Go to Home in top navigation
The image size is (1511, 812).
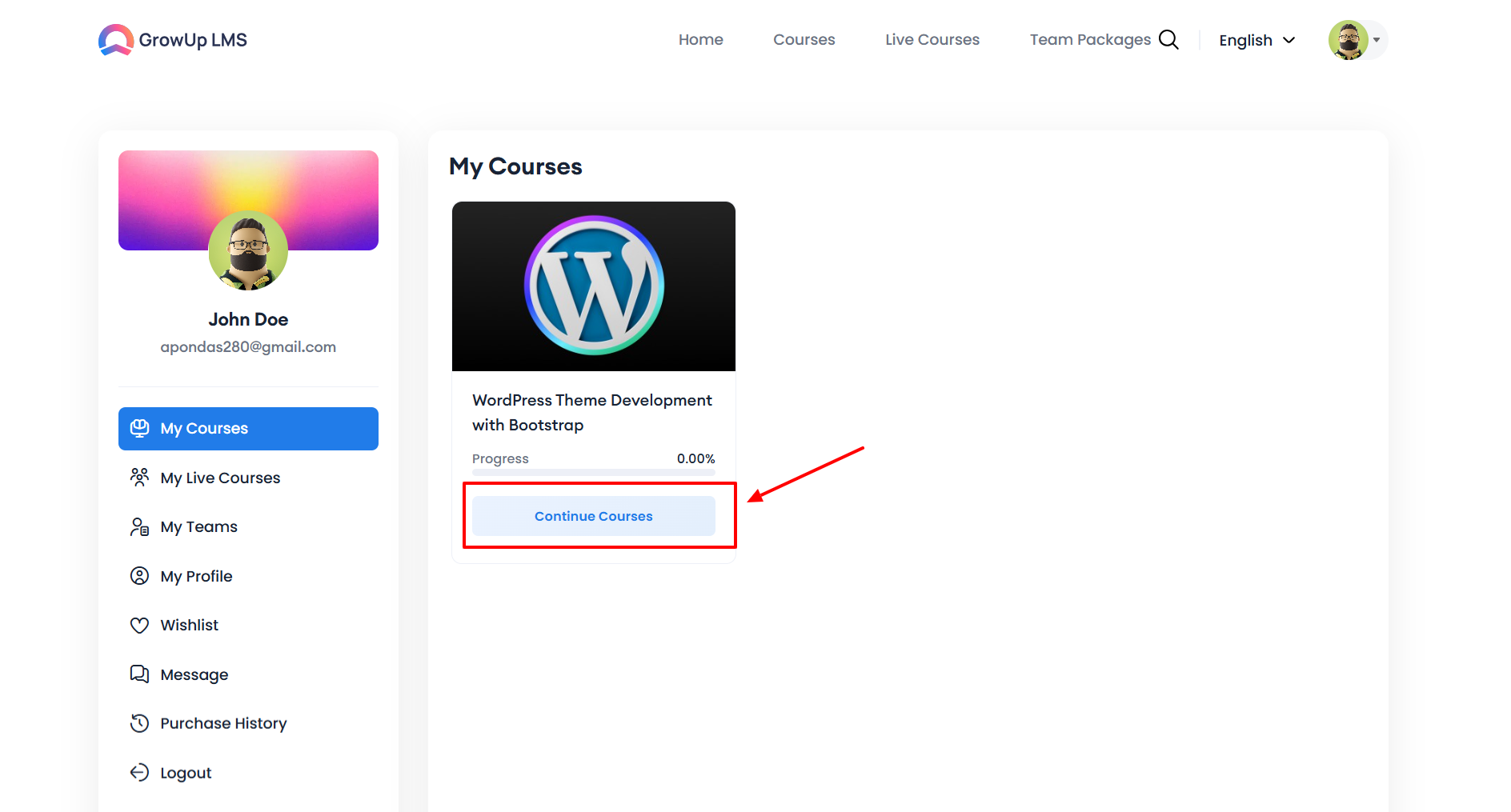pos(701,39)
